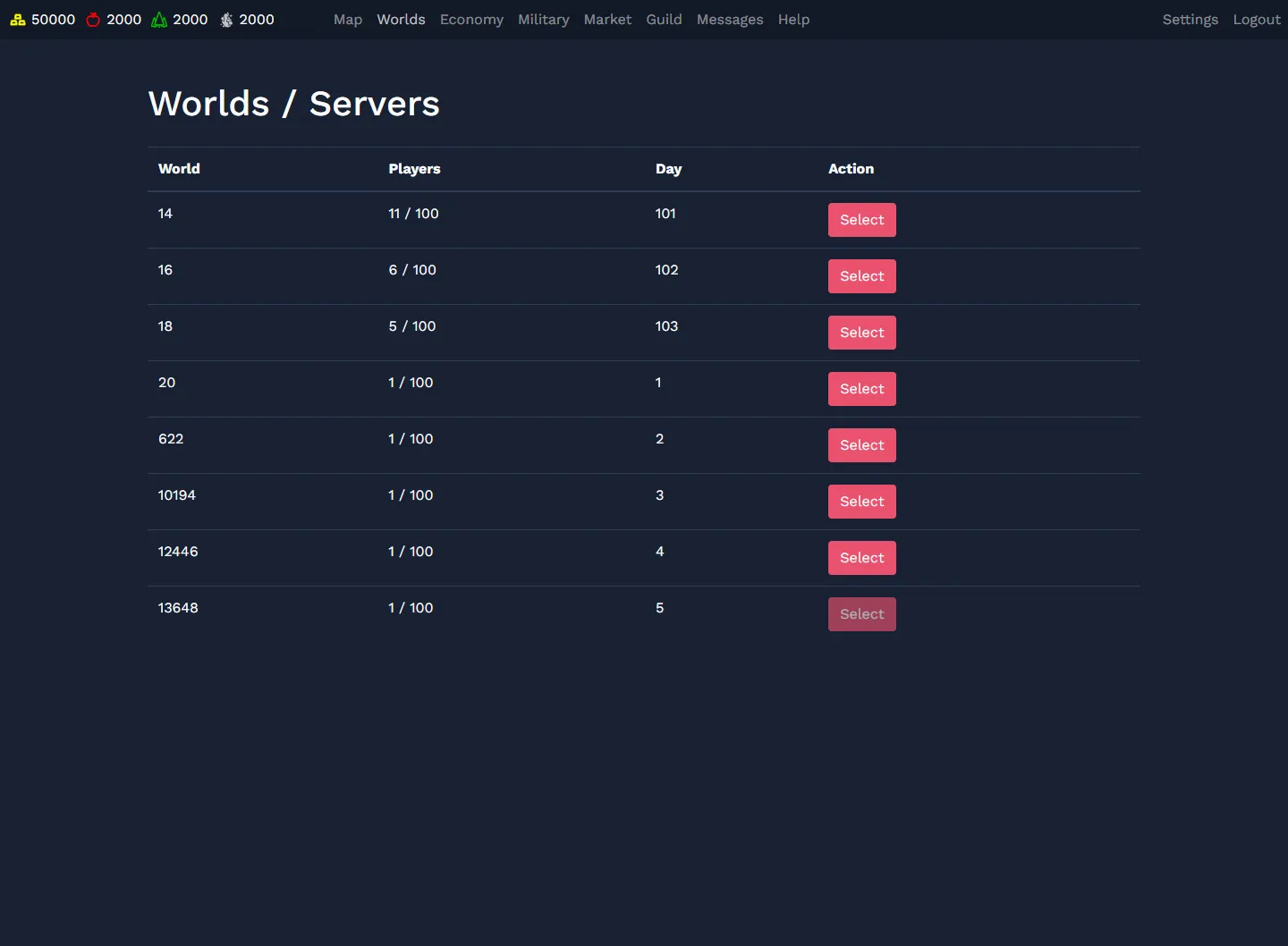Click the World column header
The image size is (1288, 946).
pyautogui.click(x=179, y=169)
